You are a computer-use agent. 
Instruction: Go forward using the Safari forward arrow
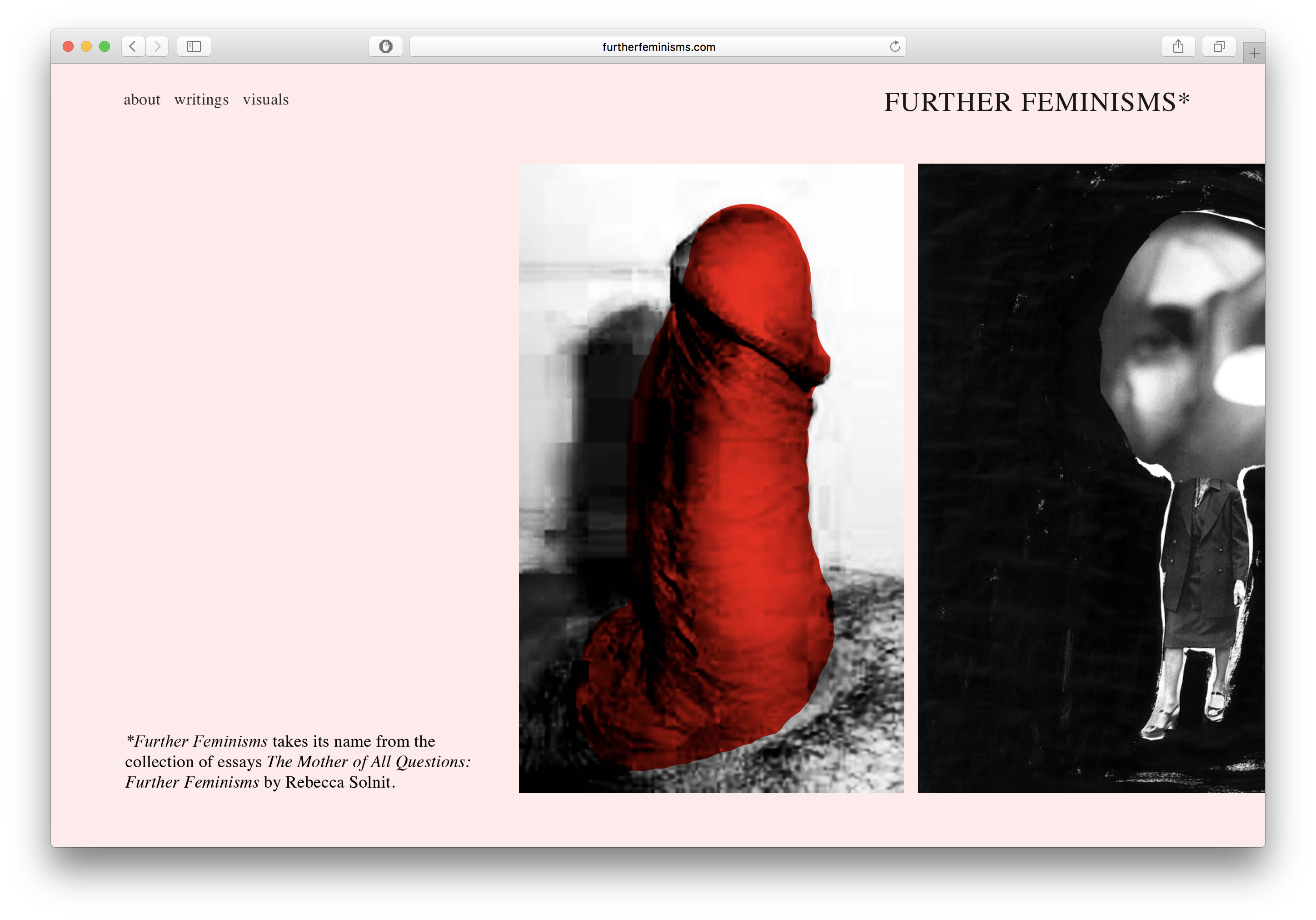click(x=157, y=46)
